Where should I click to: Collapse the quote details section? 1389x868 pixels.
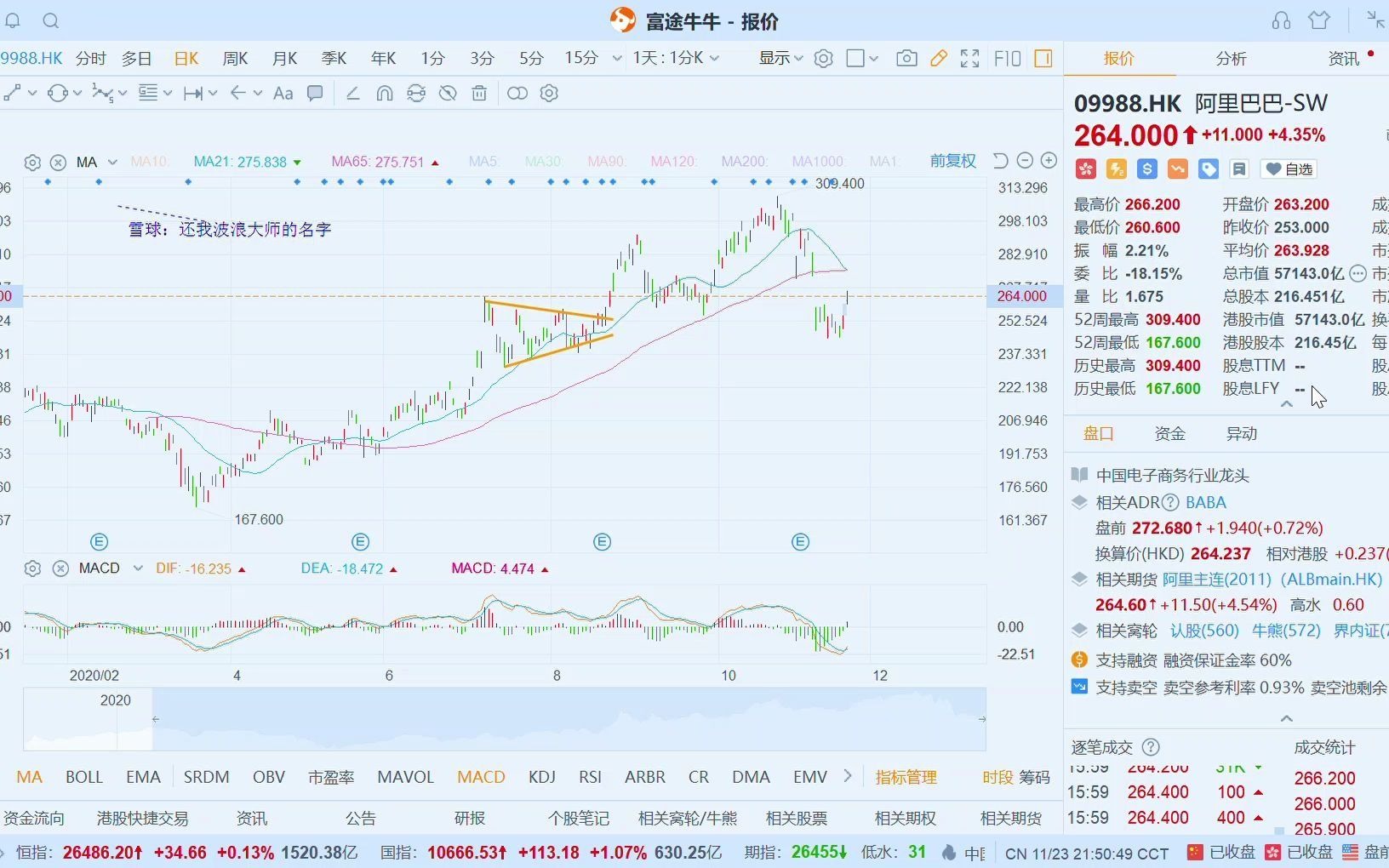click(x=1286, y=405)
